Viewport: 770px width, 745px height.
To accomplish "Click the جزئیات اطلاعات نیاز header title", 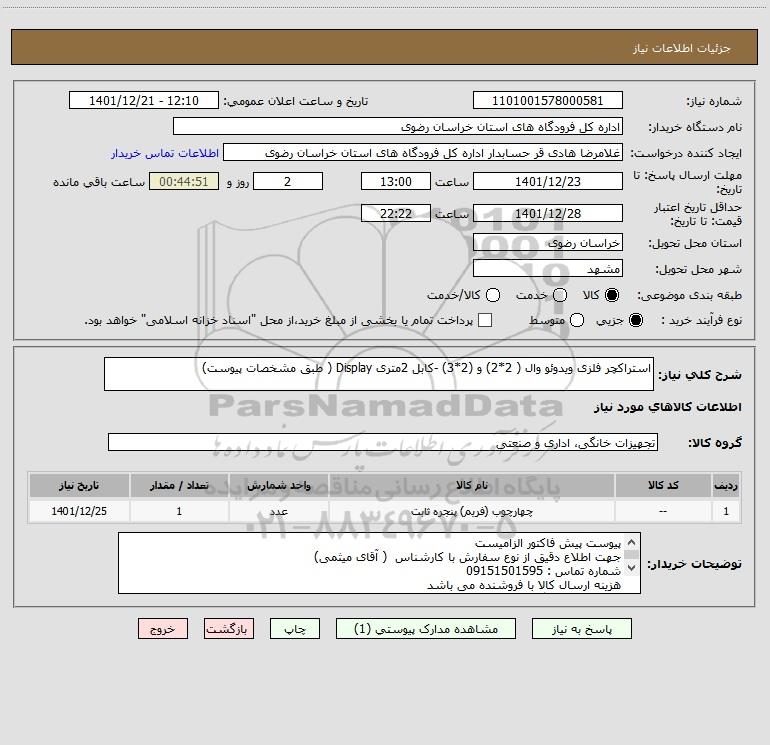I will click(681, 48).
